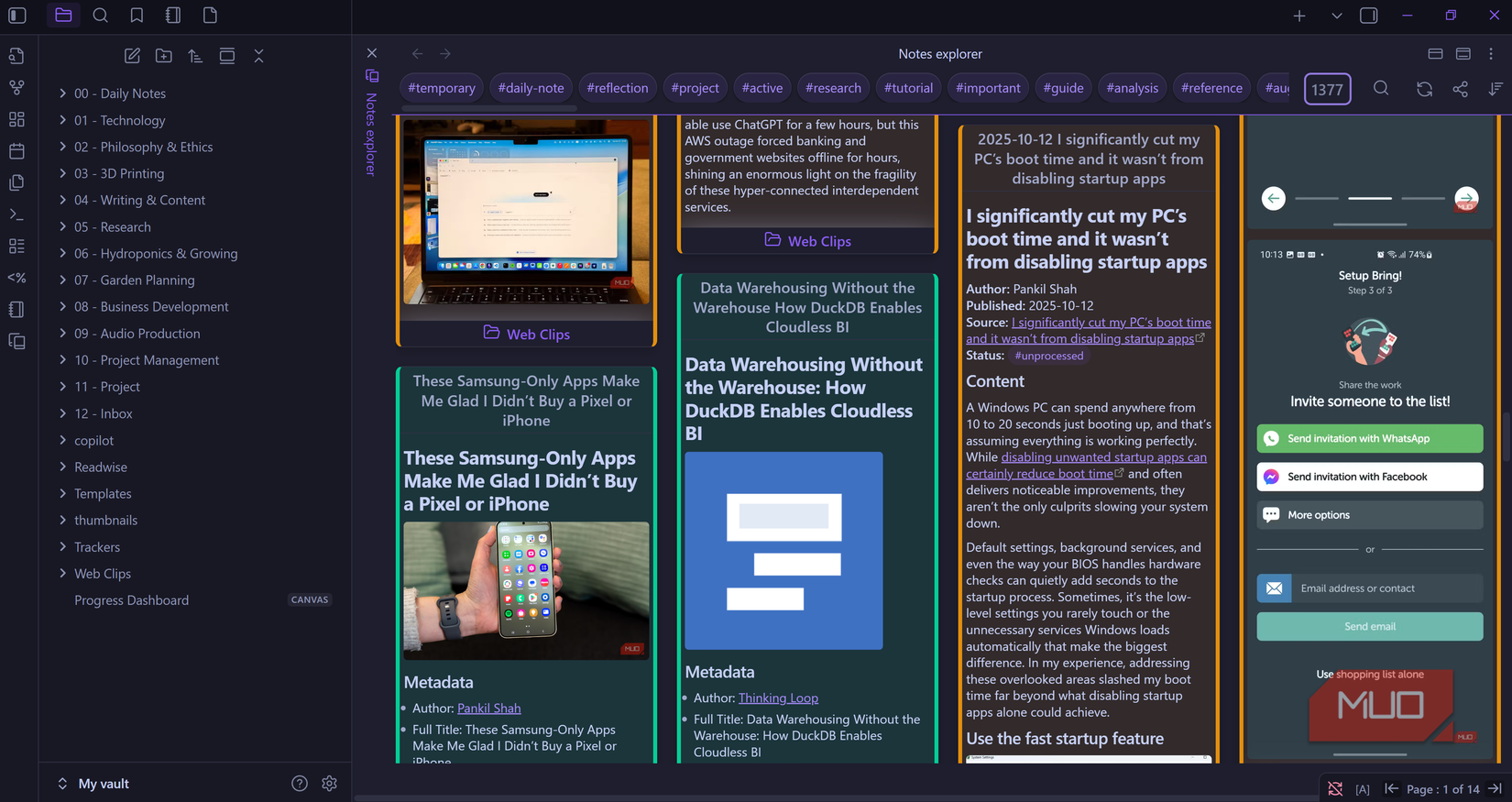Click the insert template ribbon icon
The width and height of the screenshot is (1512, 802).
tap(16, 182)
